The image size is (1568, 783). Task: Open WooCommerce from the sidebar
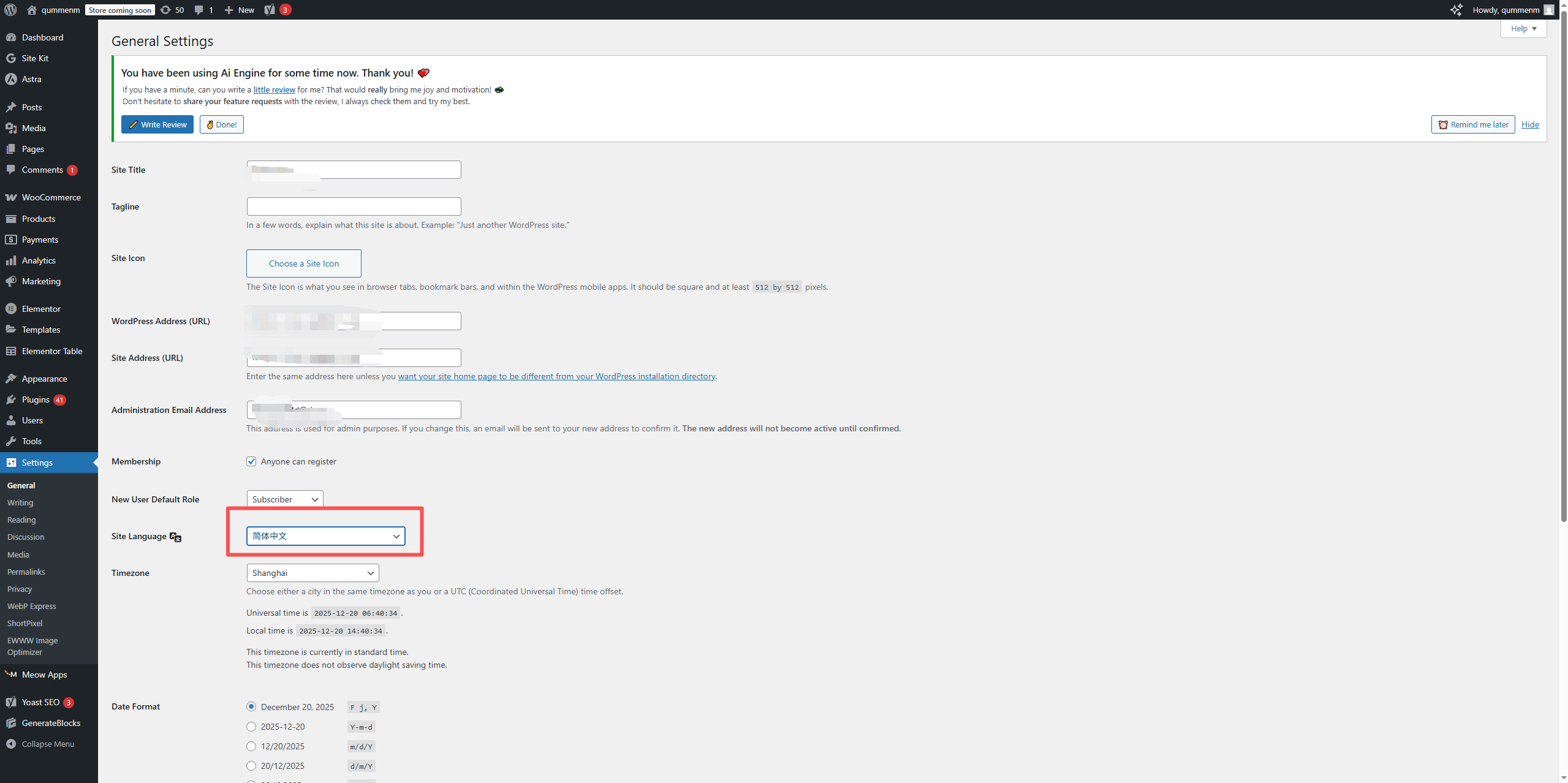point(50,197)
